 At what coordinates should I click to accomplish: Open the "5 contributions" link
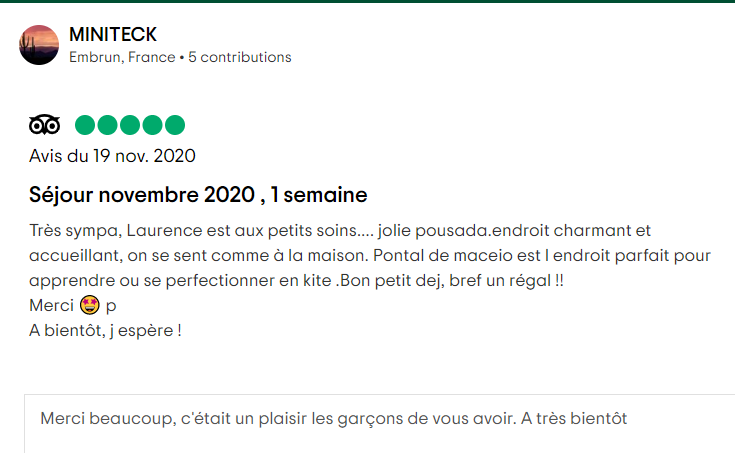(240, 57)
